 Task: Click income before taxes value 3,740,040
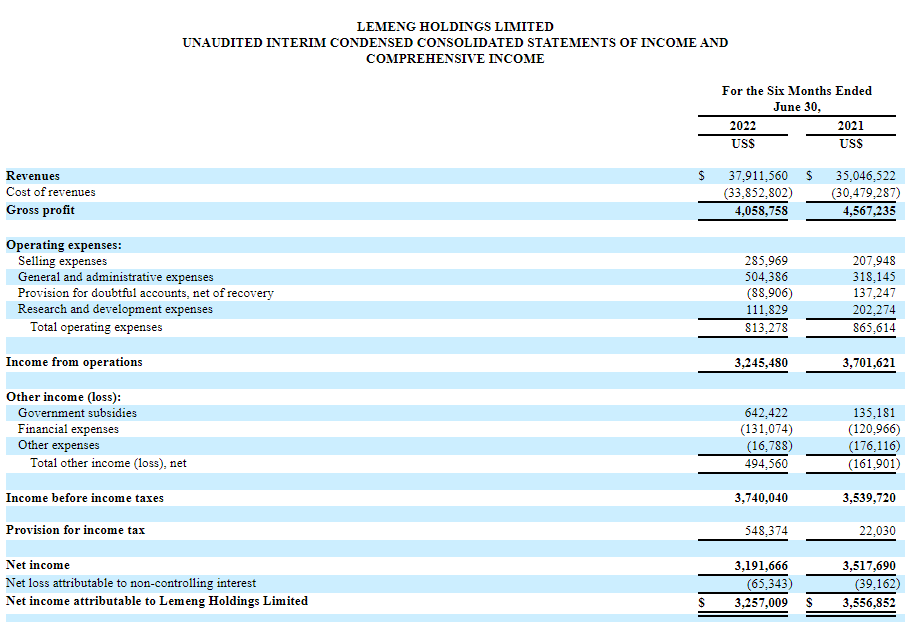tap(761, 498)
